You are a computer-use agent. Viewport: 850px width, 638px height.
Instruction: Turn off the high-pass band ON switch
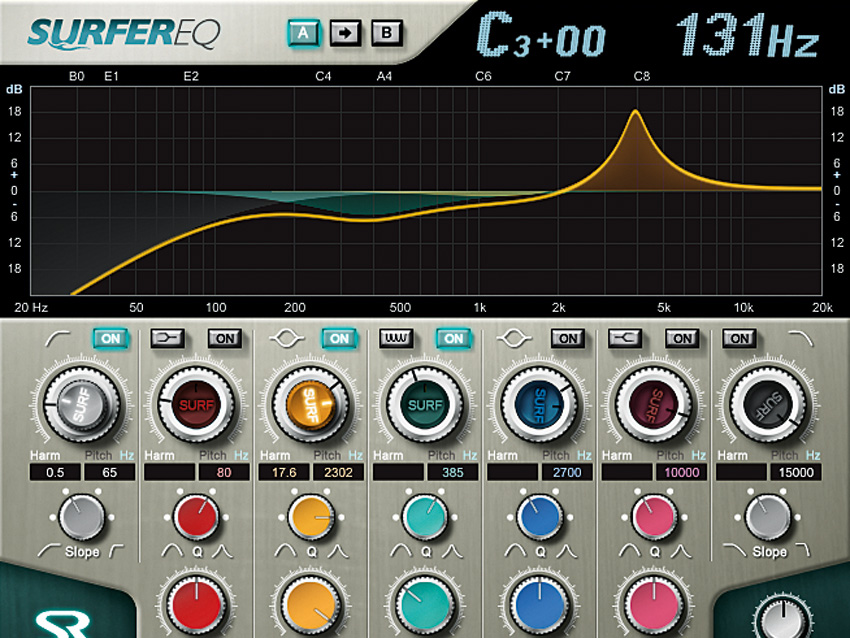coord(111,339)
